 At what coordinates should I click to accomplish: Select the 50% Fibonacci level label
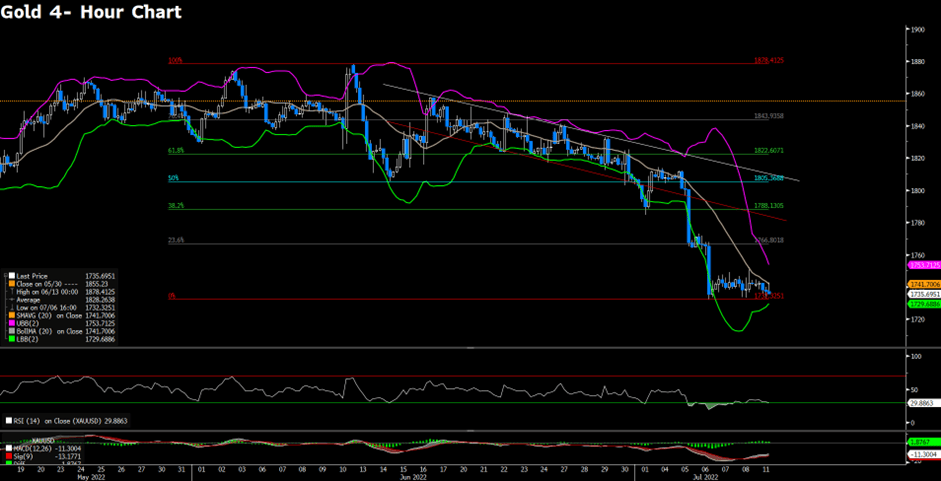(x=173, y=179)
